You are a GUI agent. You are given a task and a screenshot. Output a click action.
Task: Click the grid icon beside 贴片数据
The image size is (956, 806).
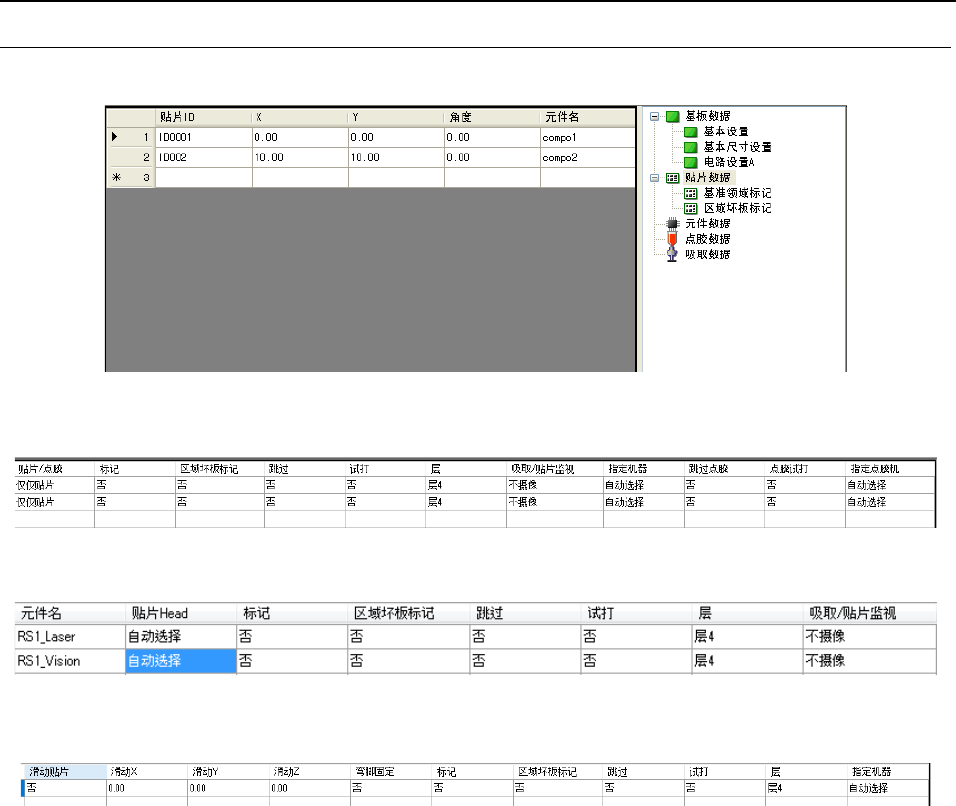point(672,178)
